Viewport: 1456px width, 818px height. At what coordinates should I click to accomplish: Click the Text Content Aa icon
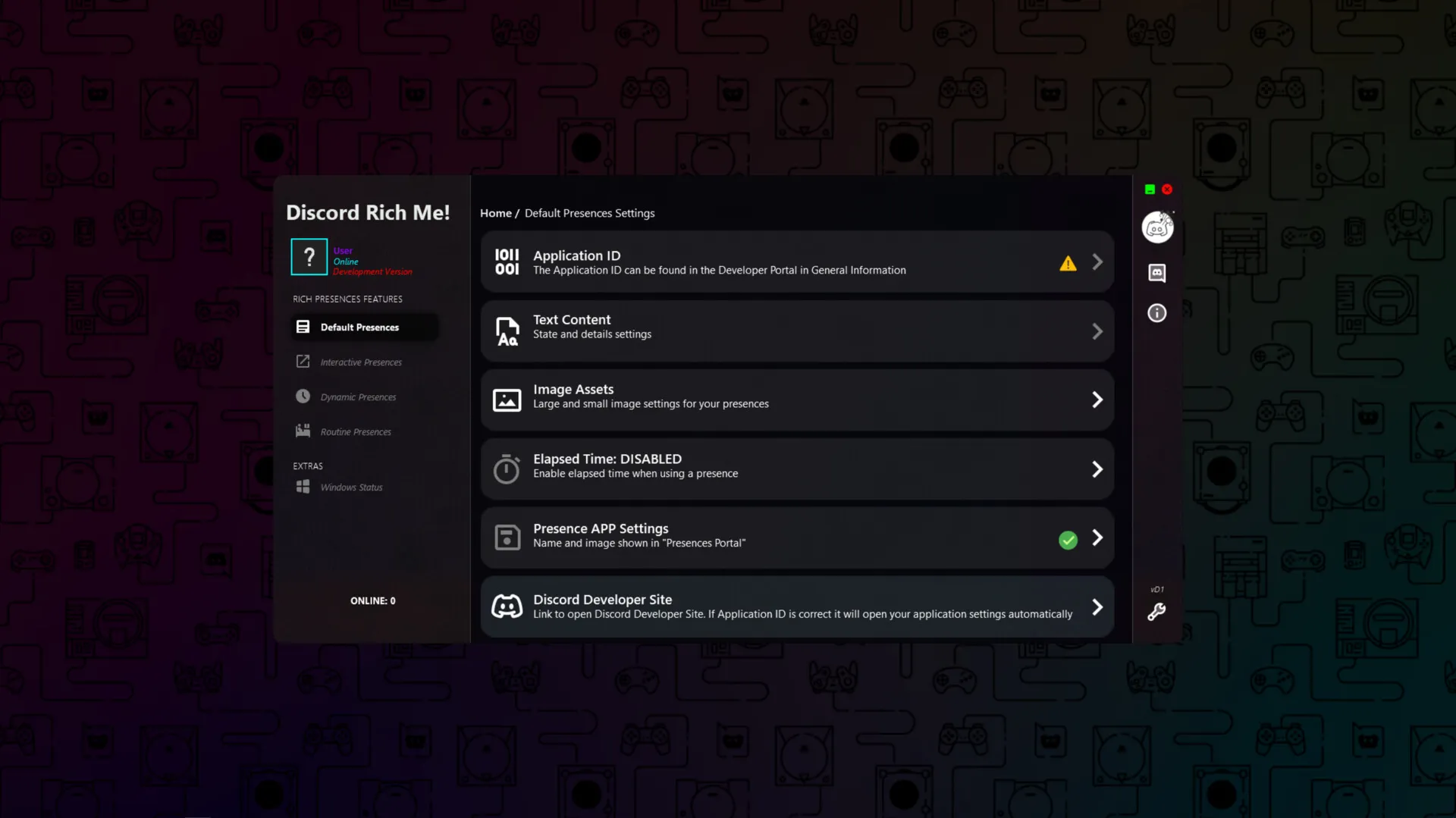coord(507,331)
